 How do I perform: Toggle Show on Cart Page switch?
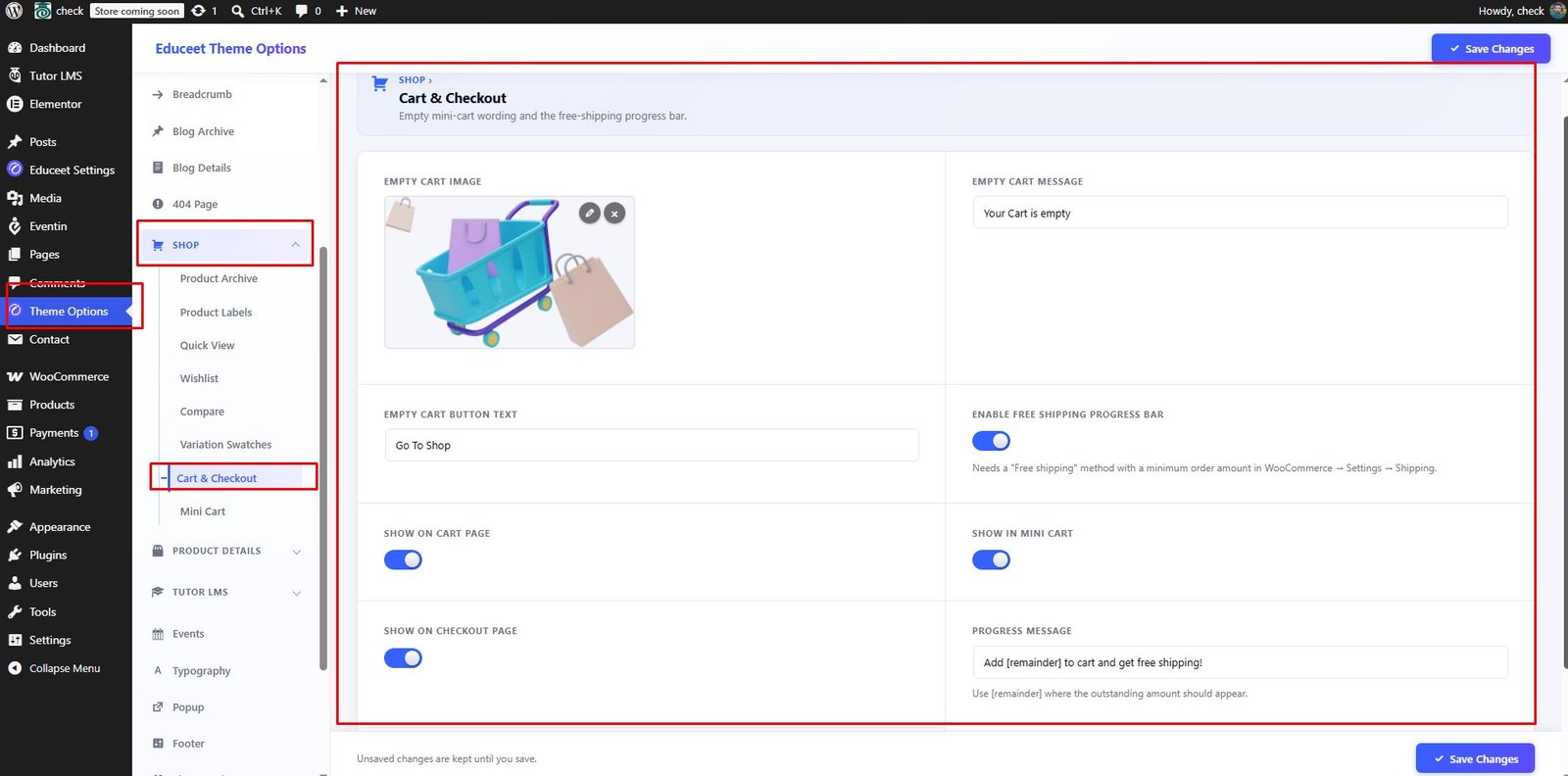[x=403, y=560]
